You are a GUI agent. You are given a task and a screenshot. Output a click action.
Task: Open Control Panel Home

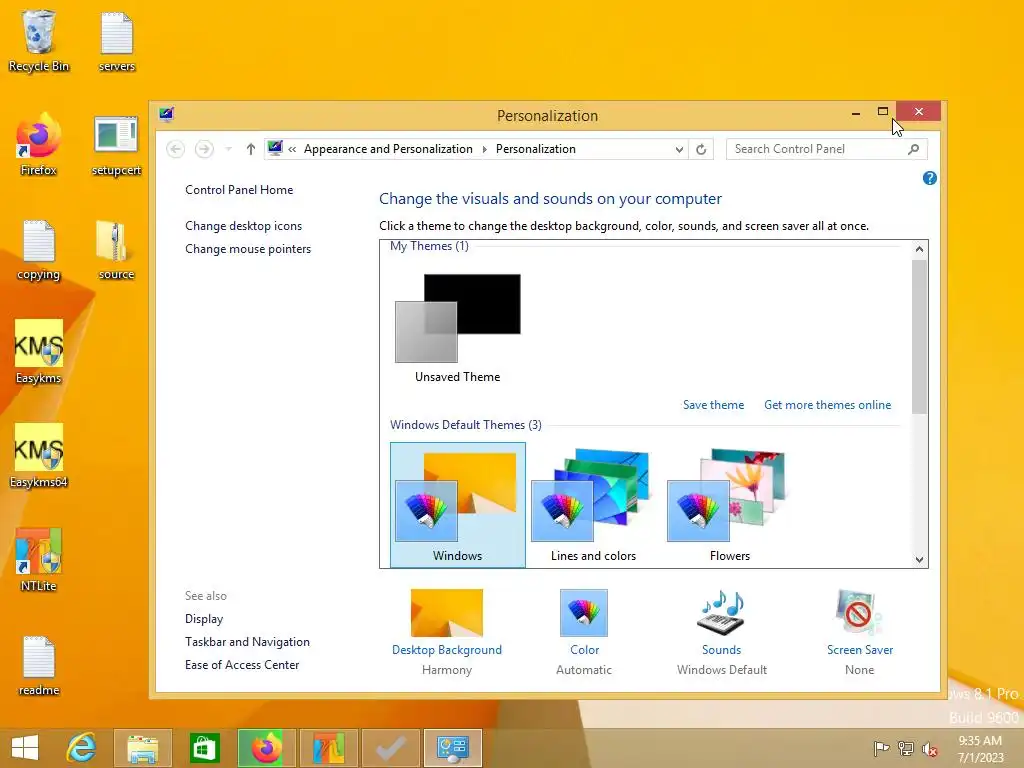[x=239, y=190]
